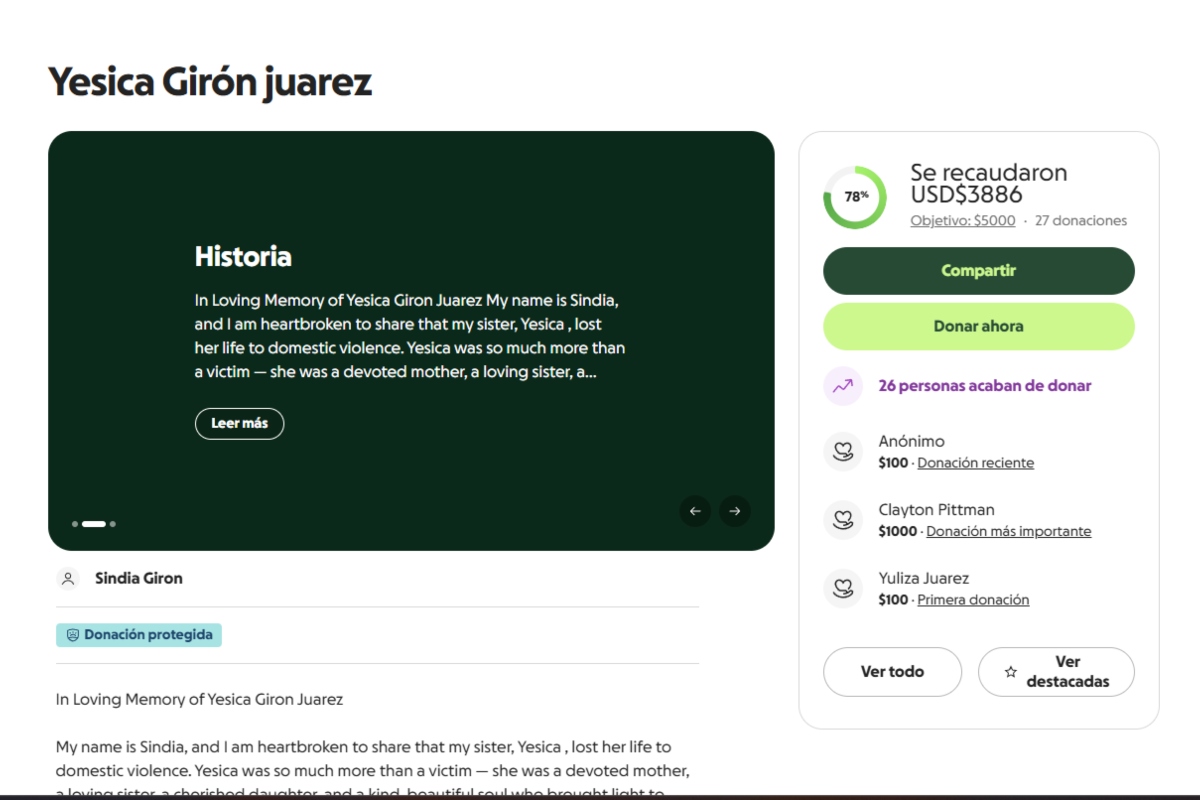1200x800 pixels.
Task: Click the In Loving Memory line below the badge
Action: pyautogui.click(x=199, y=700)
